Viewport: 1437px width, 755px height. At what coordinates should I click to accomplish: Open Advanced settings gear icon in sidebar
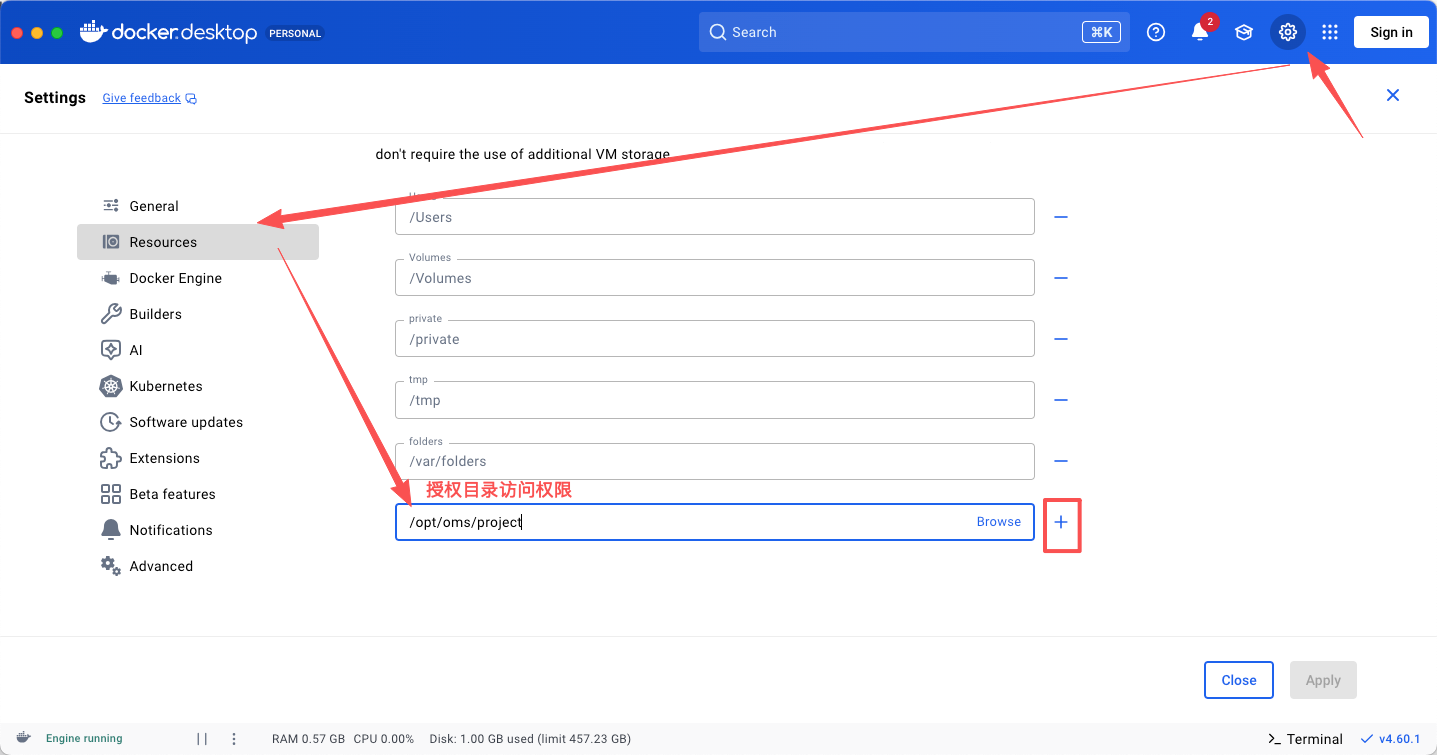[x=110, y=566]
